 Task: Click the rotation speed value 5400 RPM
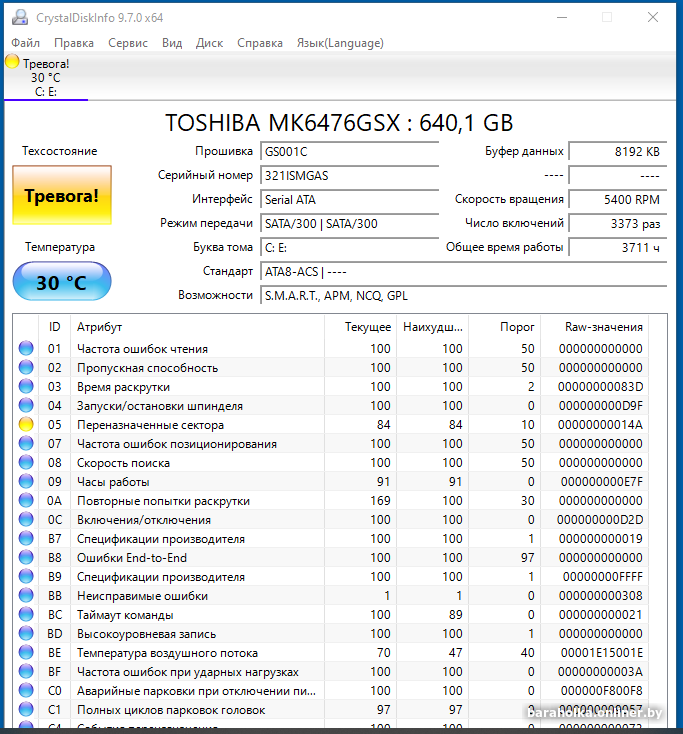618,199
